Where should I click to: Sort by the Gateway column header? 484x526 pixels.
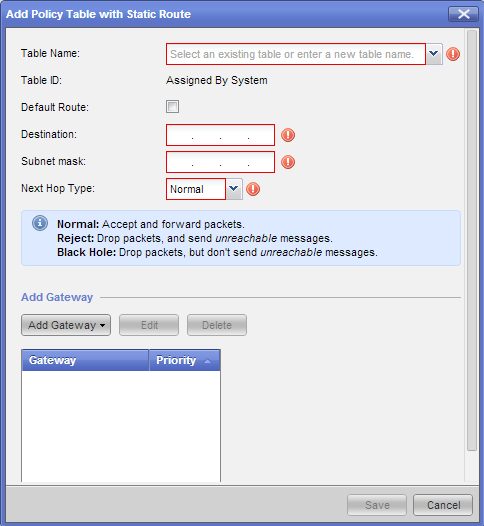pyautogui.click(x=85, y=360)
